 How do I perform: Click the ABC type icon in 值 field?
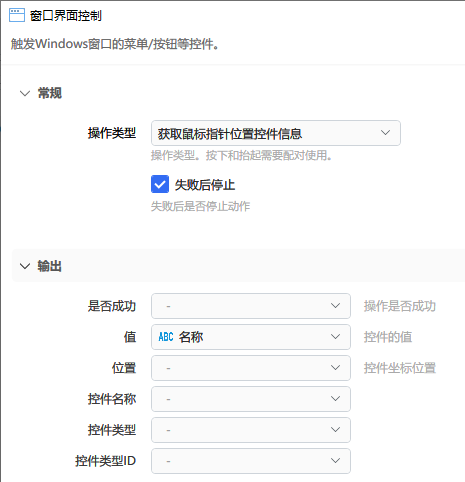[x=166, y=337]
